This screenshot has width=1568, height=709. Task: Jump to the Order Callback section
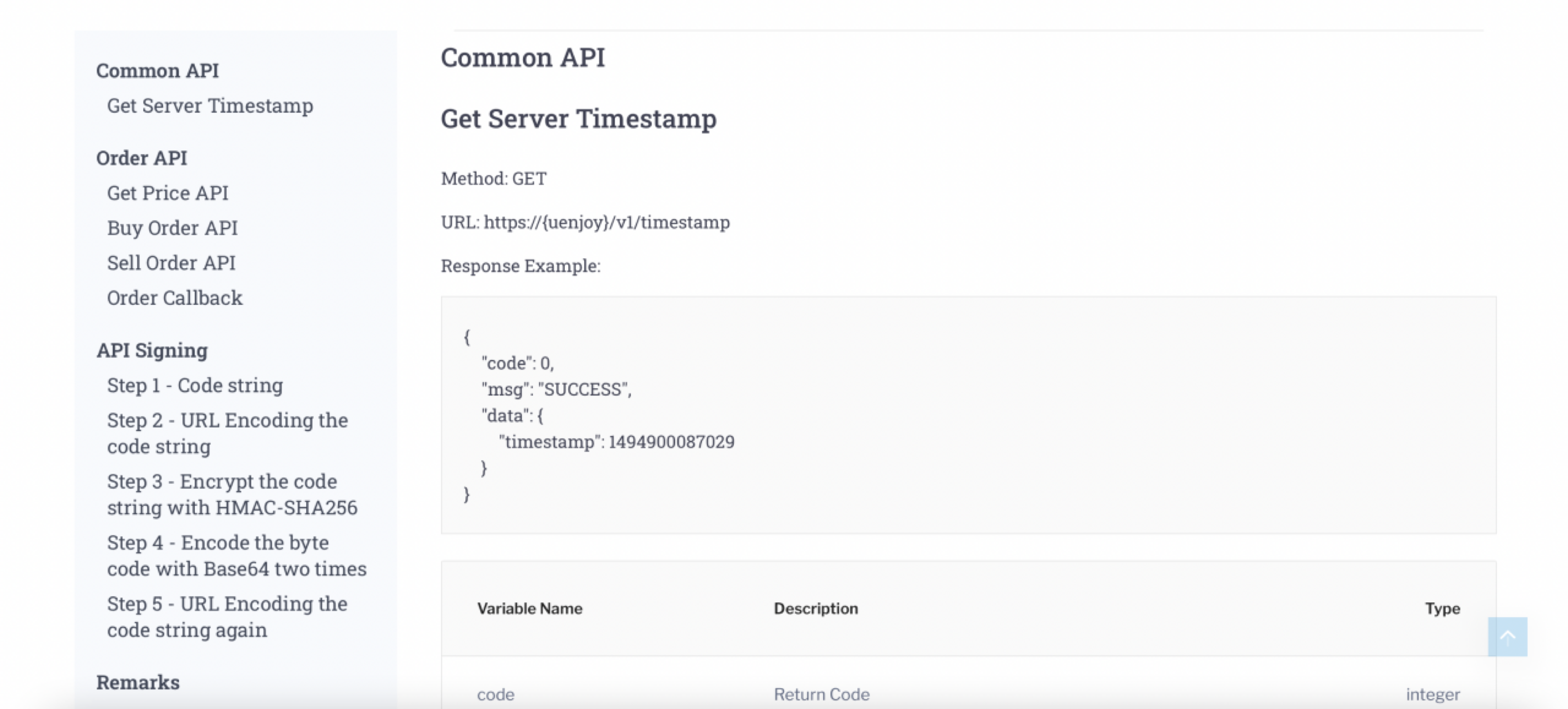click(x=175, y=298)
